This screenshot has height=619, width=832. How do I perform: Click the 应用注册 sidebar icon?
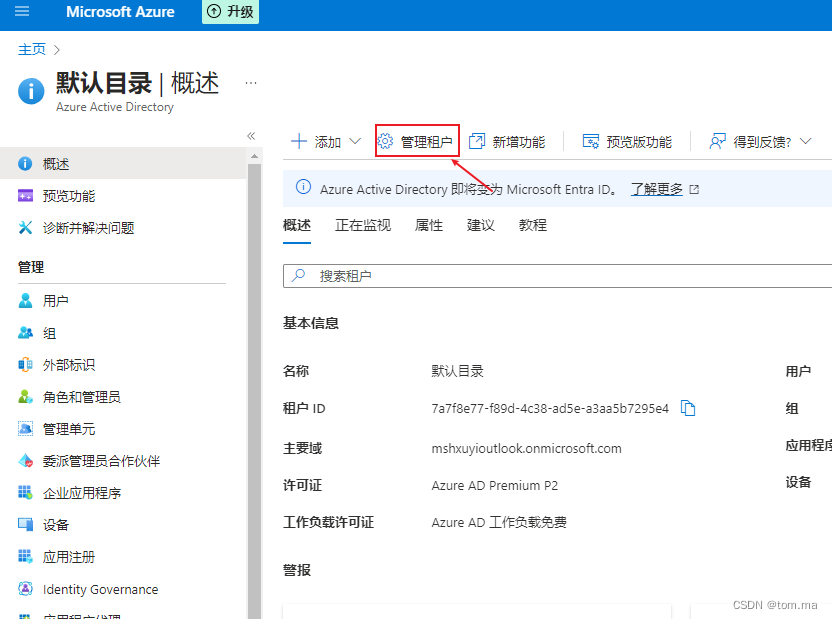(25, 556)
